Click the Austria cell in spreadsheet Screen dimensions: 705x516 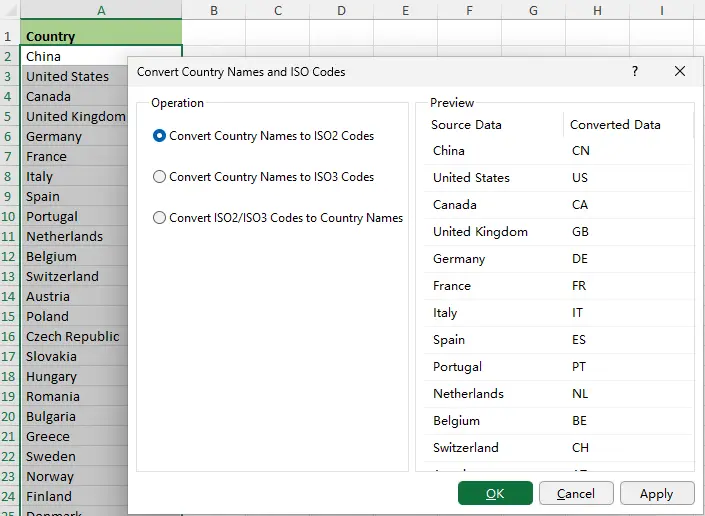click(x=74, y=296)
